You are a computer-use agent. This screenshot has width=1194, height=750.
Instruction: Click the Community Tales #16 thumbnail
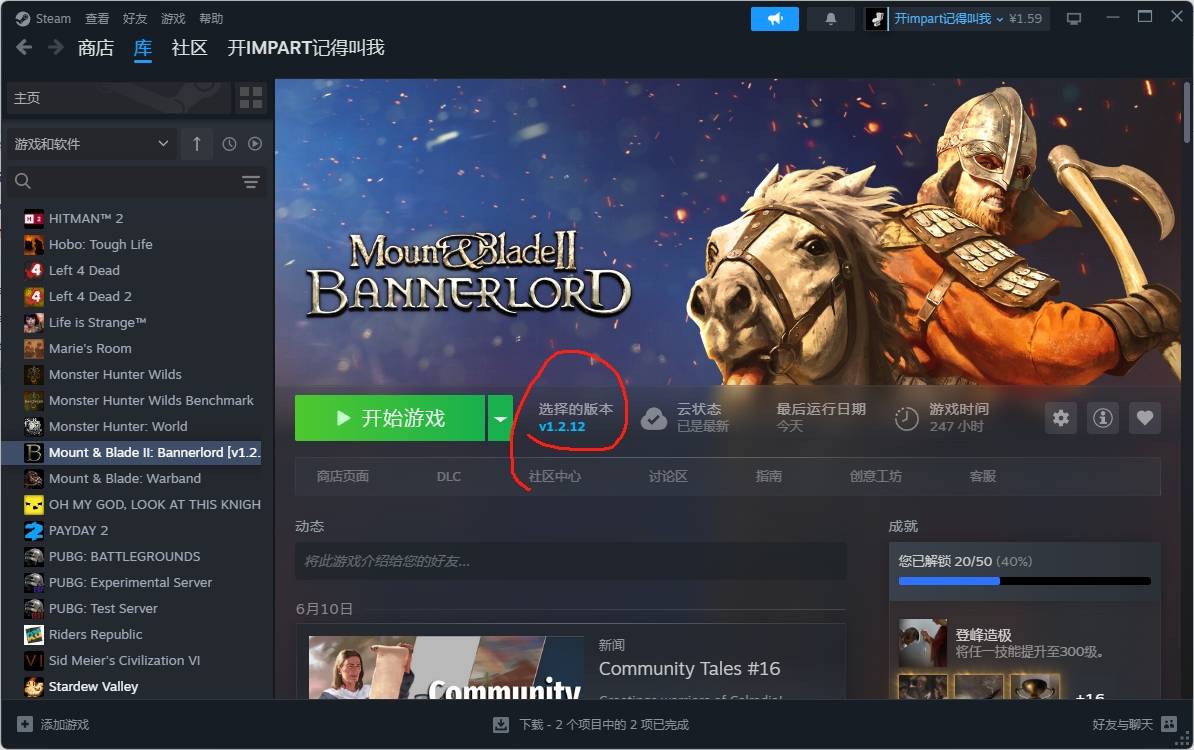[446, 668]
